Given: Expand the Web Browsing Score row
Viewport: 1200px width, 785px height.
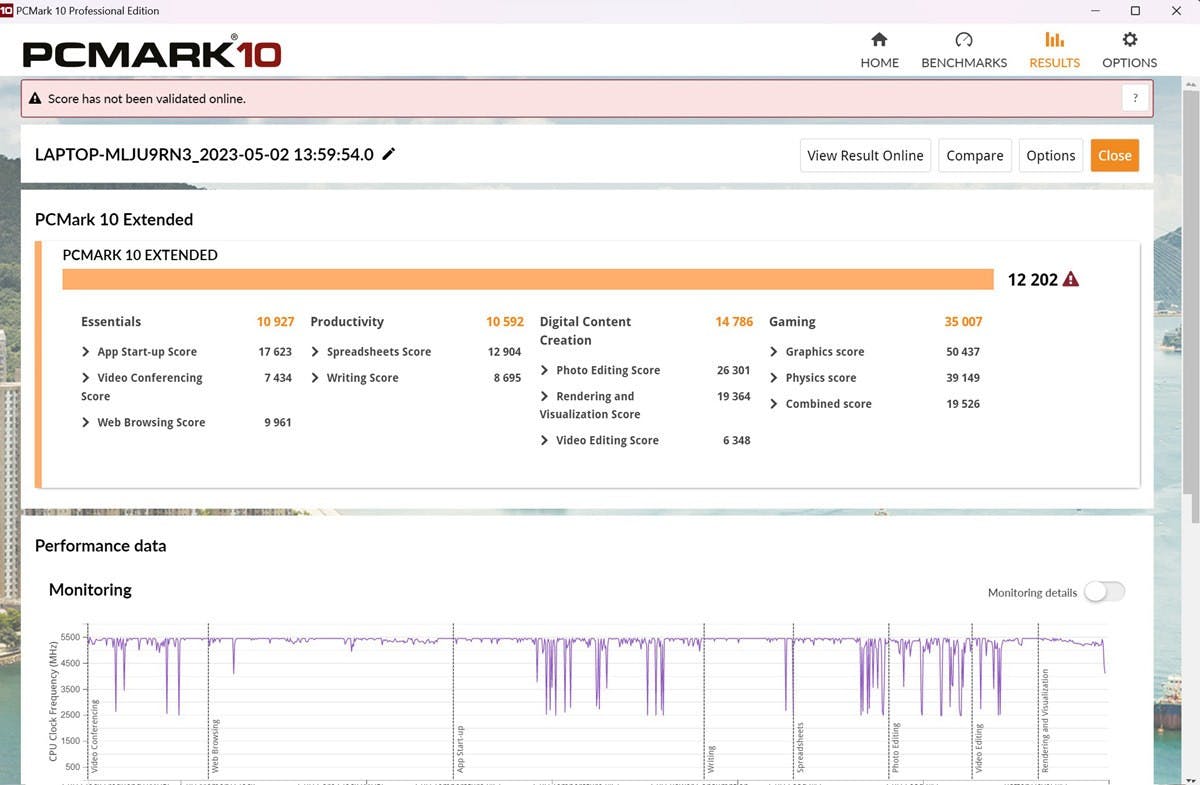Looking at the screenshot, I should (x=86, y=423).
